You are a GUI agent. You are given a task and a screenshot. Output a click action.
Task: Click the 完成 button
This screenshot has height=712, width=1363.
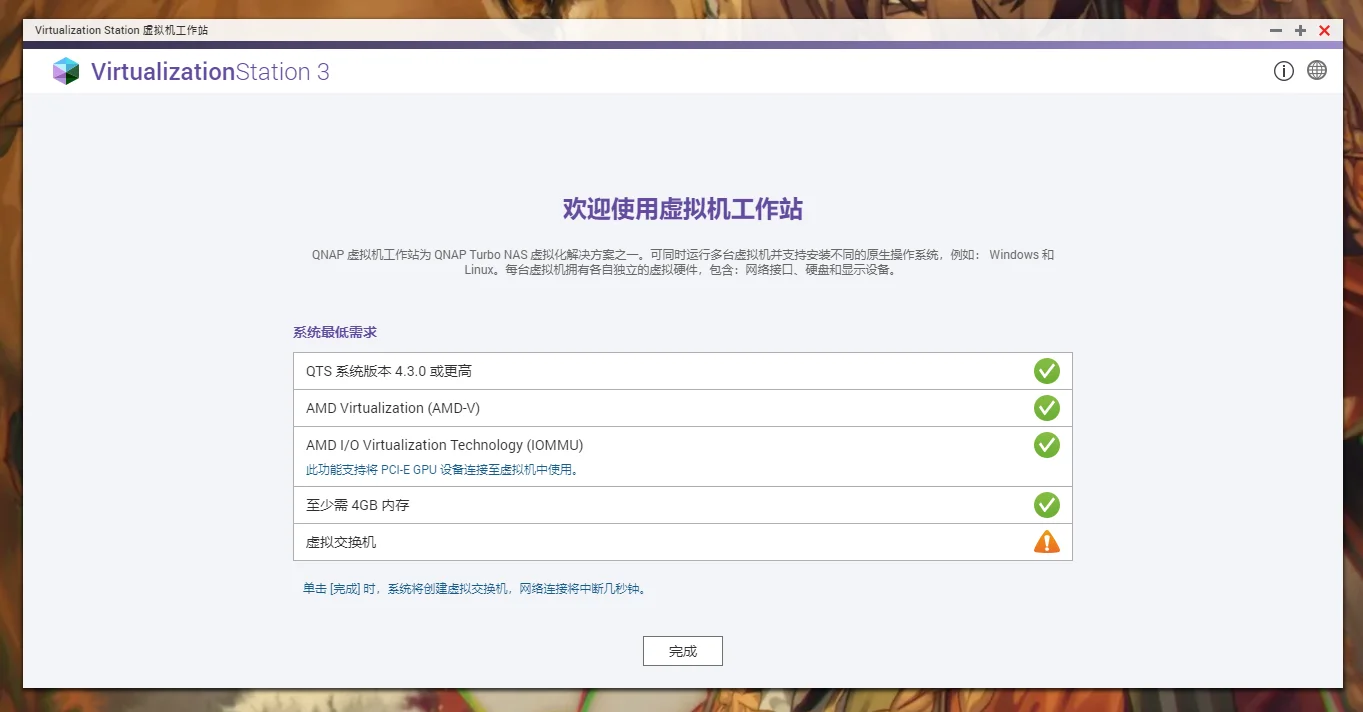(682, 651)
